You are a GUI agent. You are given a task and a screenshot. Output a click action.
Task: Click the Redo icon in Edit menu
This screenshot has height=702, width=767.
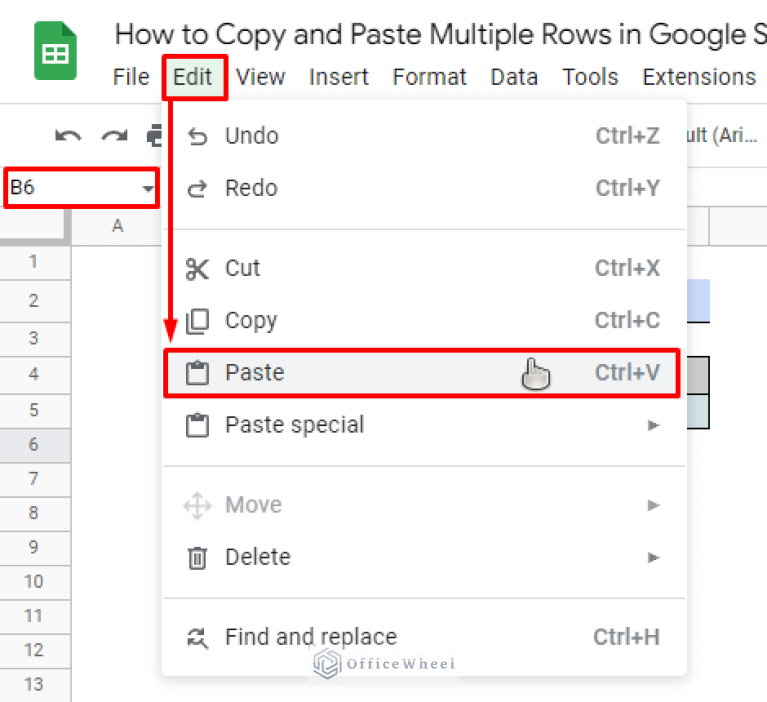(x=197, y=188)
